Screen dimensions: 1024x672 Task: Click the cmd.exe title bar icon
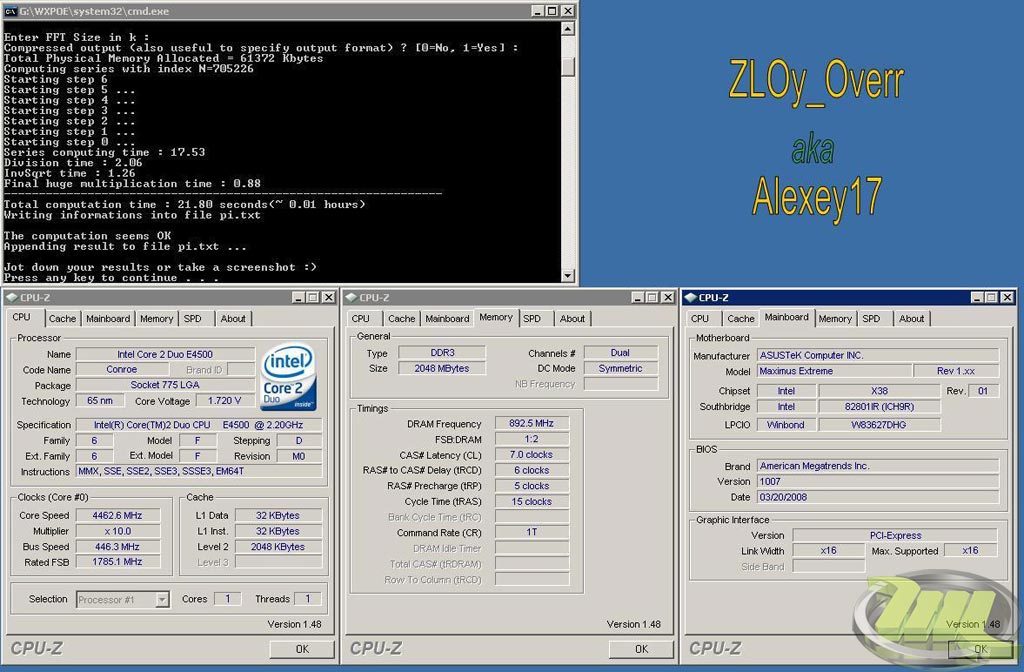coord(10,10)
